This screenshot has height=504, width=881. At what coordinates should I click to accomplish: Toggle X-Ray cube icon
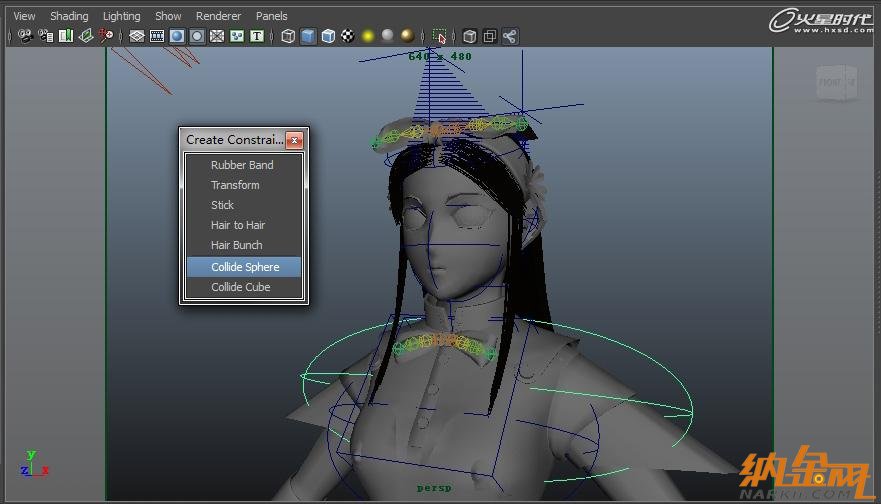(x=470, y=37)
